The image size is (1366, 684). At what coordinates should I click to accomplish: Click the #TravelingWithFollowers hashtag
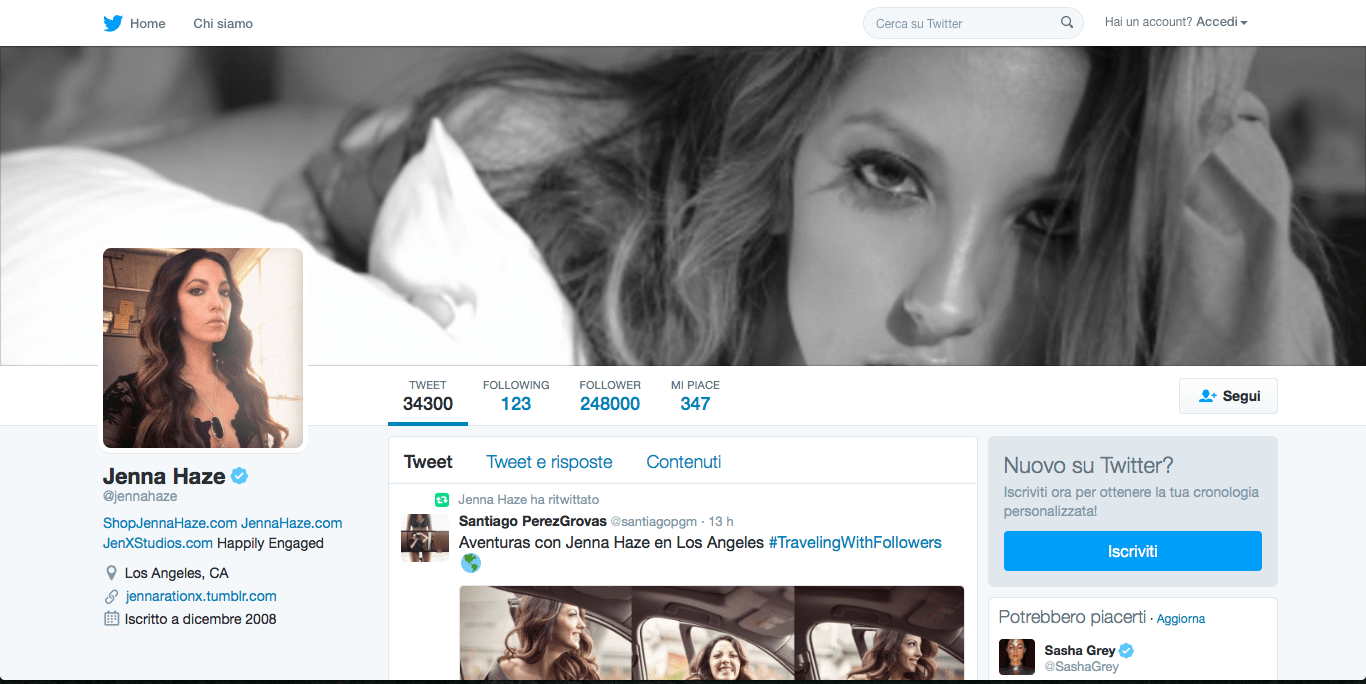click(x=855, y=542)
